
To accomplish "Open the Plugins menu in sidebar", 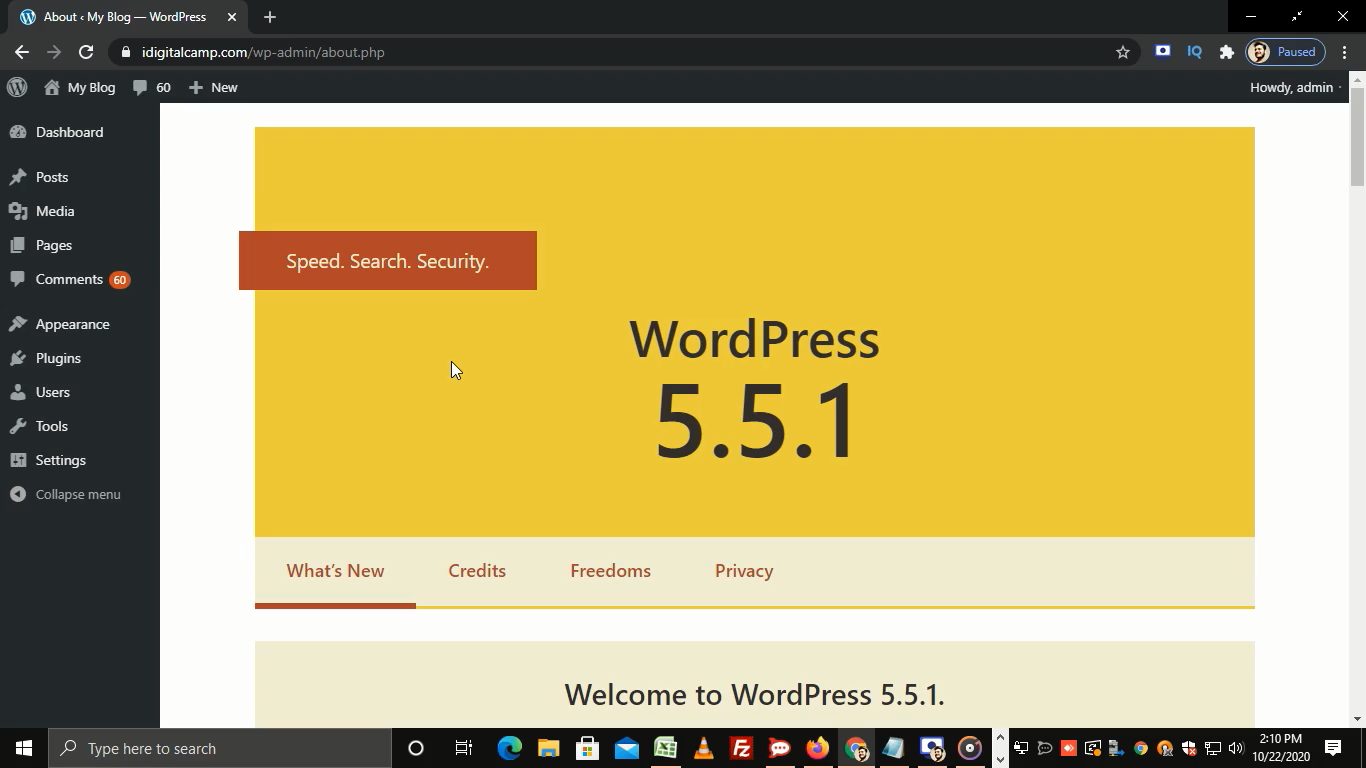I will pos(58,358).
